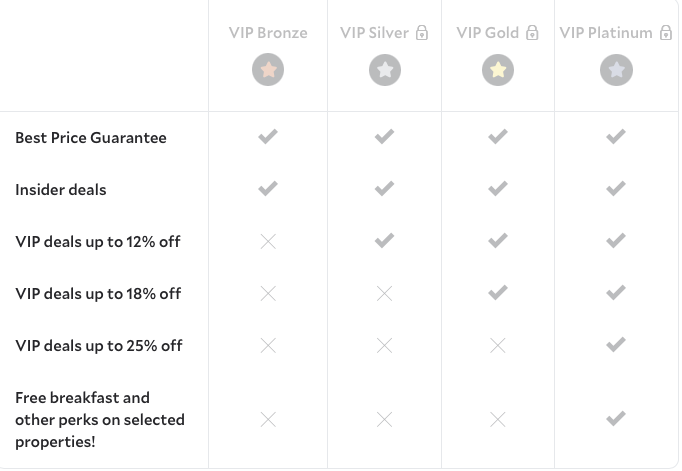Click the Insider deals row label
The image size is (682, 471).
tap(61, 190)
